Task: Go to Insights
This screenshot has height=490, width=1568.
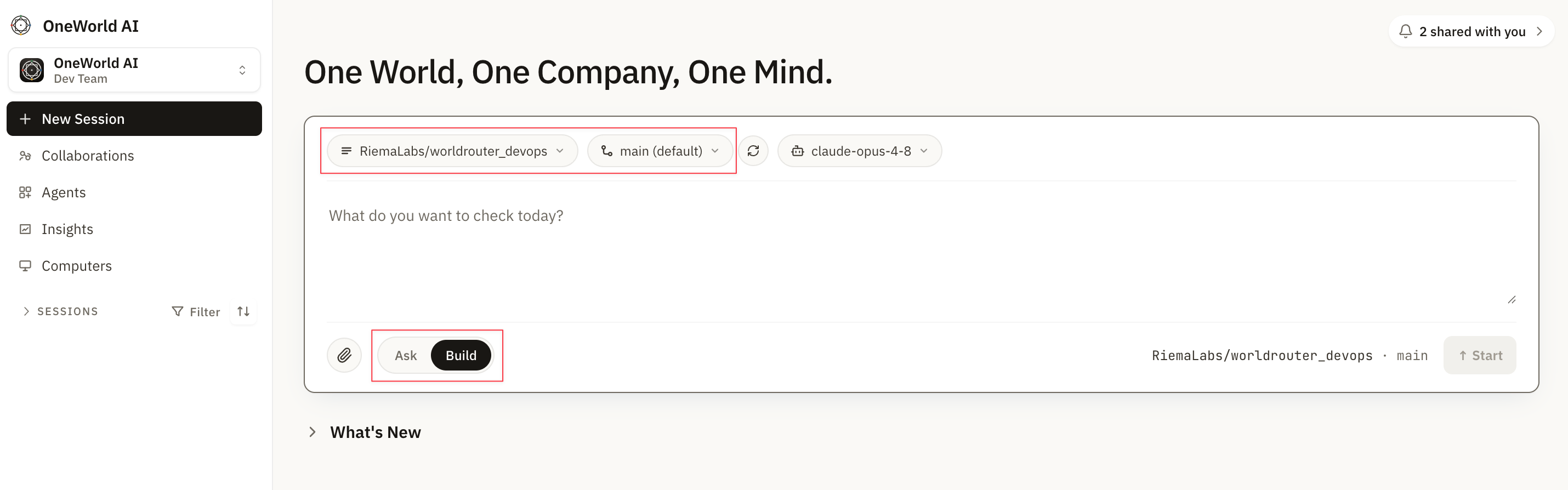Action: (x=134, y=229)
